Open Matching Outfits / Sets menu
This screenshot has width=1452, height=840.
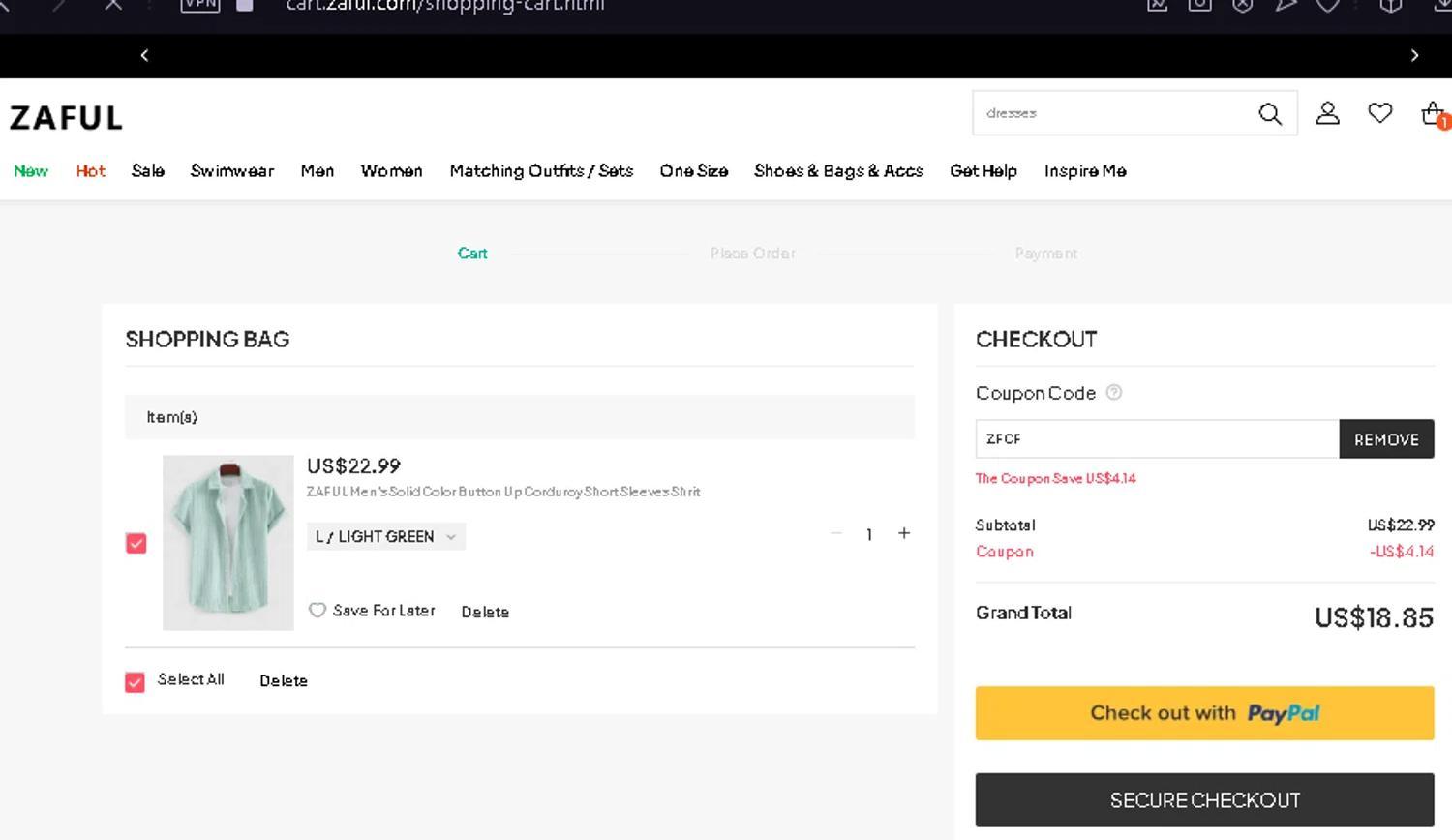pos(541,171)
